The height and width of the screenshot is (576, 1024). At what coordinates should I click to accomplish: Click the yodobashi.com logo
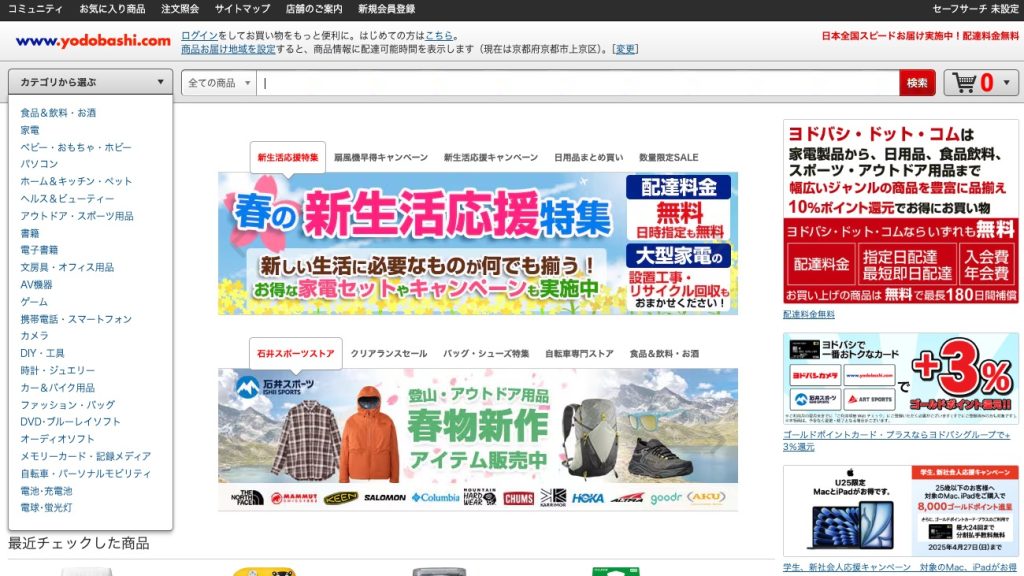(93, 40)
